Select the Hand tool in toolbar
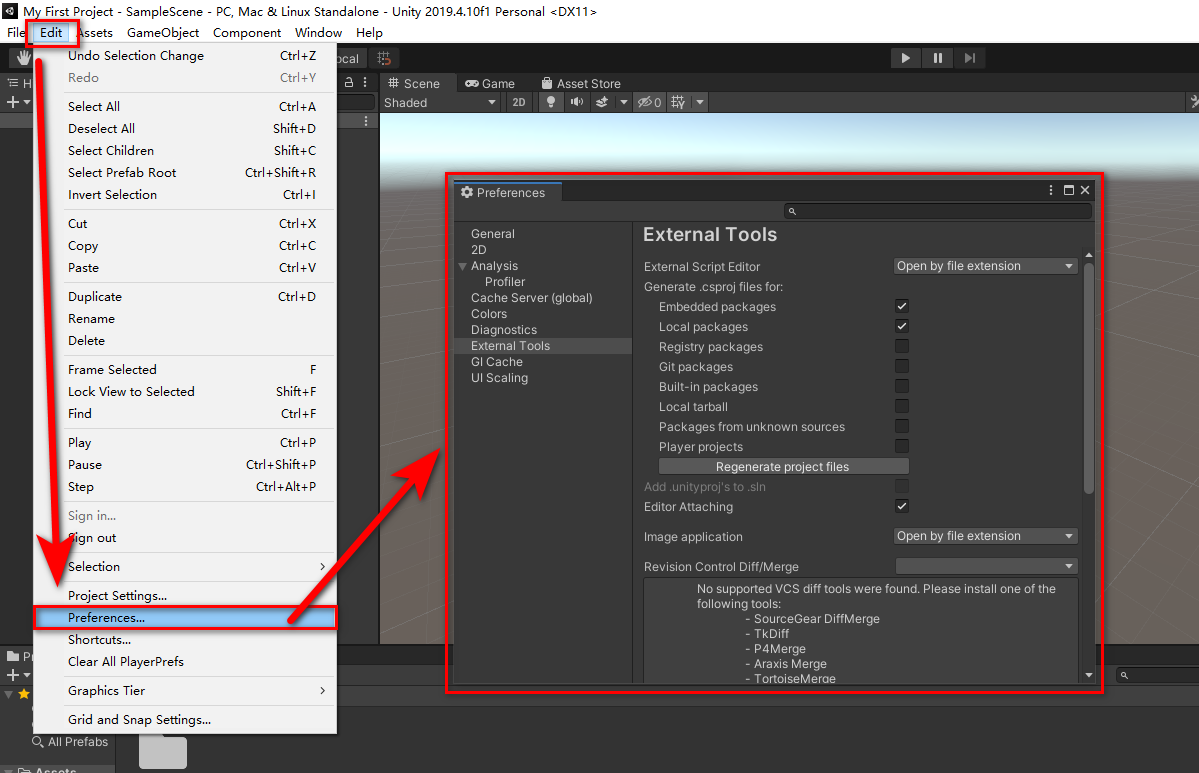This screenshot has height=773, width=1199. coord(24,58)
